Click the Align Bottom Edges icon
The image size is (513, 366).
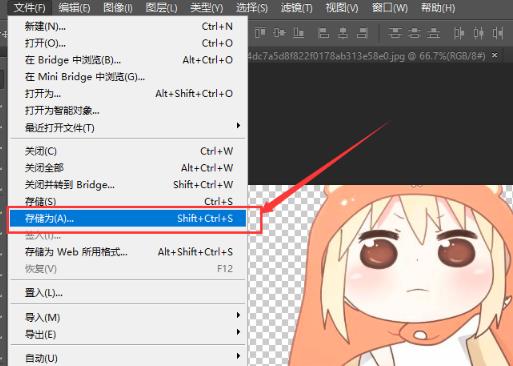(x=298, y=33)
